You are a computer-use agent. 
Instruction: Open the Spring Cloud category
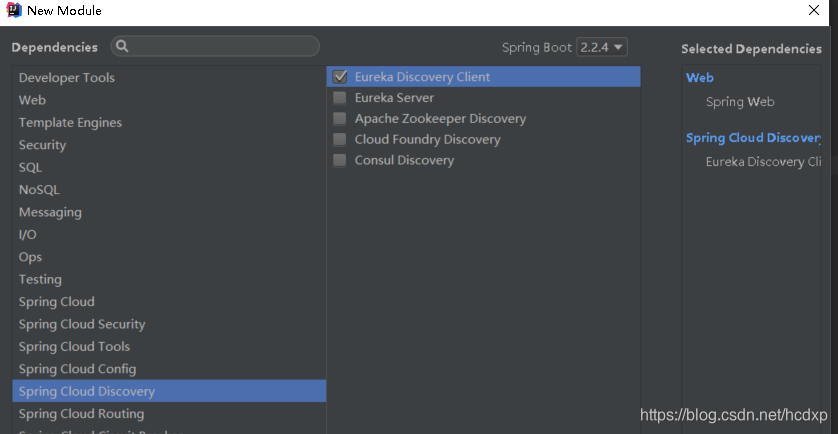point(169,302)
